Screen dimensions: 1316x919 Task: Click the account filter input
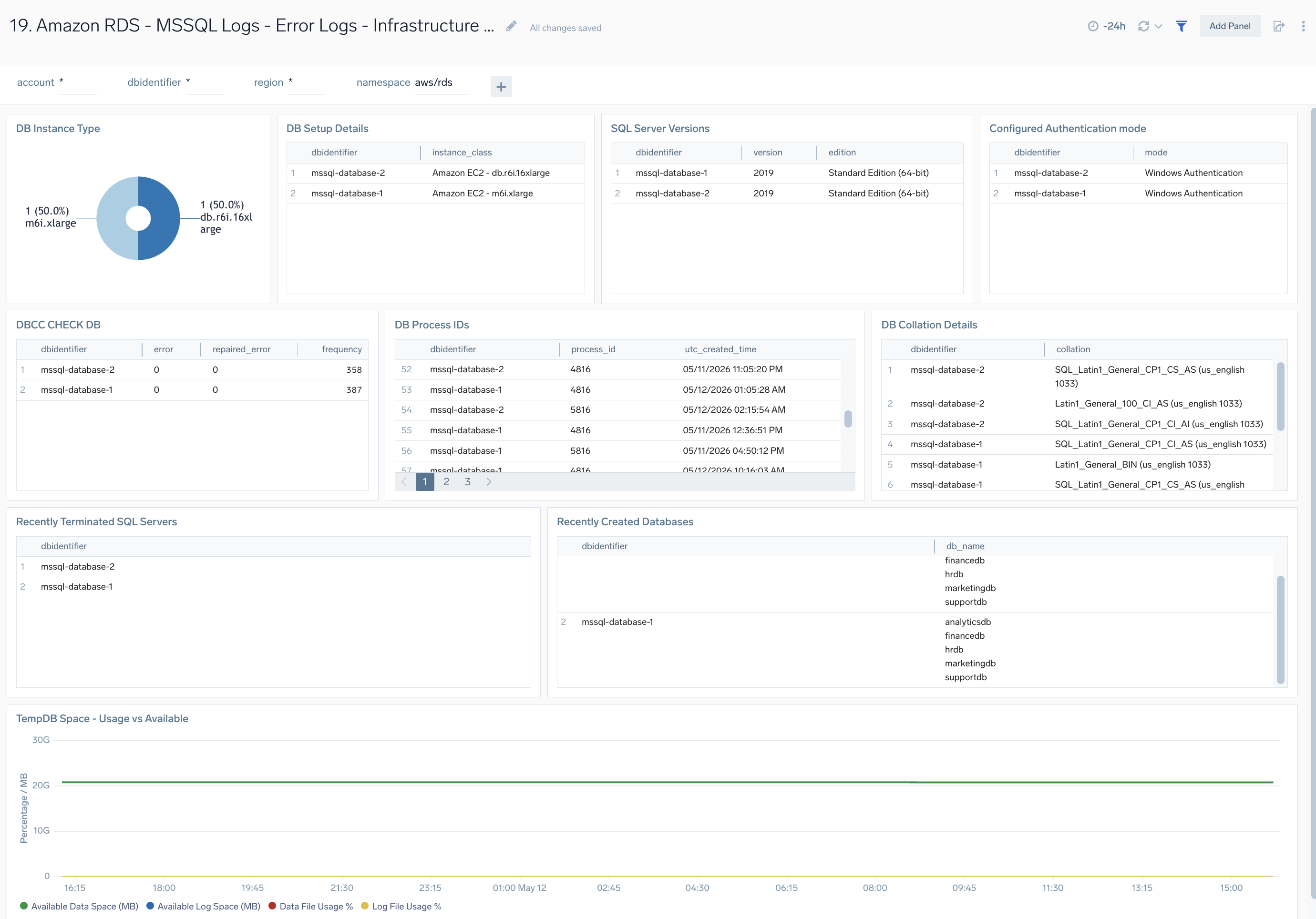(x=78, y=82)
